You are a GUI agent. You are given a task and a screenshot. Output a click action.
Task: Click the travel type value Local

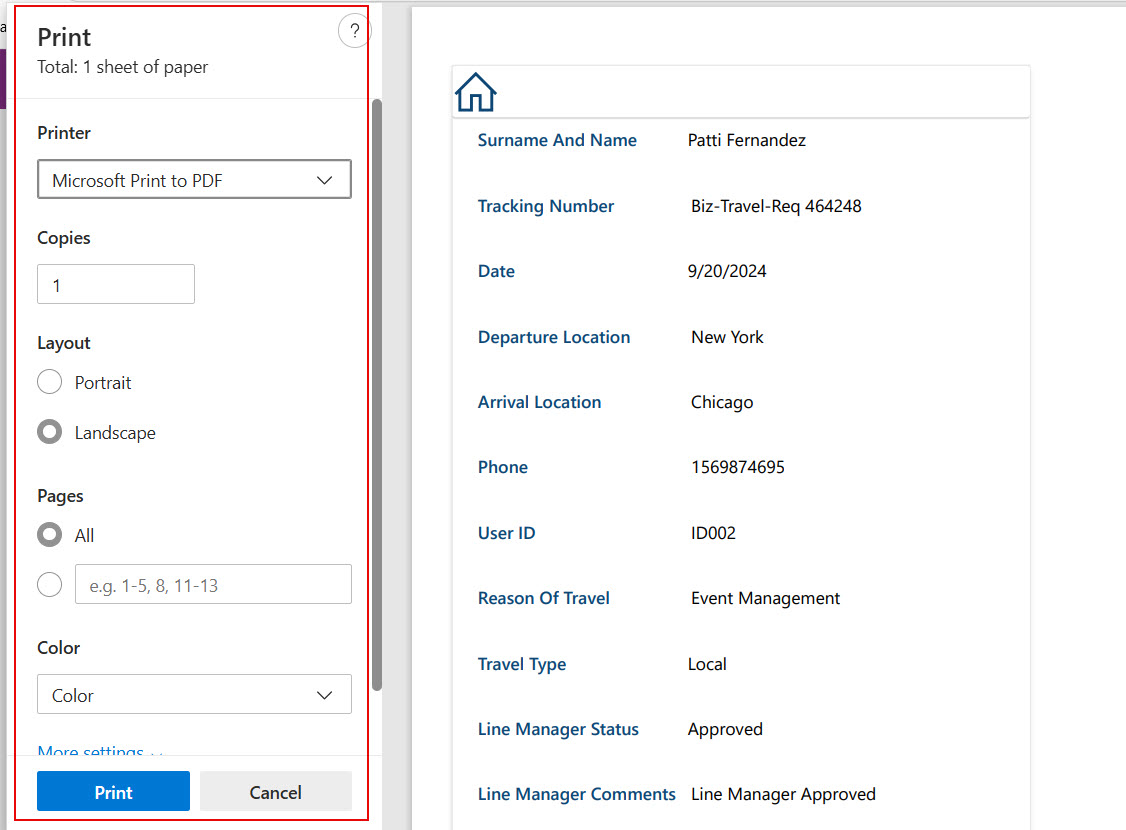pos(707,664)
